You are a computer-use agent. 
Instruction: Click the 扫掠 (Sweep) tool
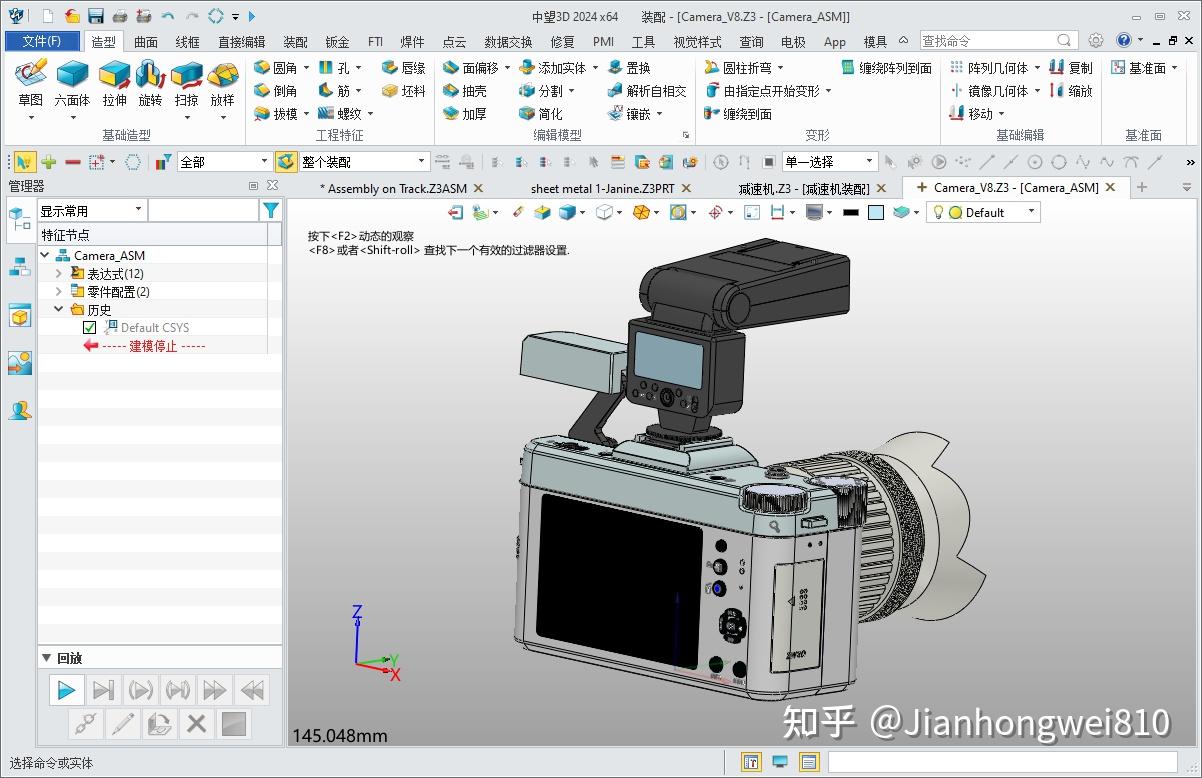pos(186,85)
